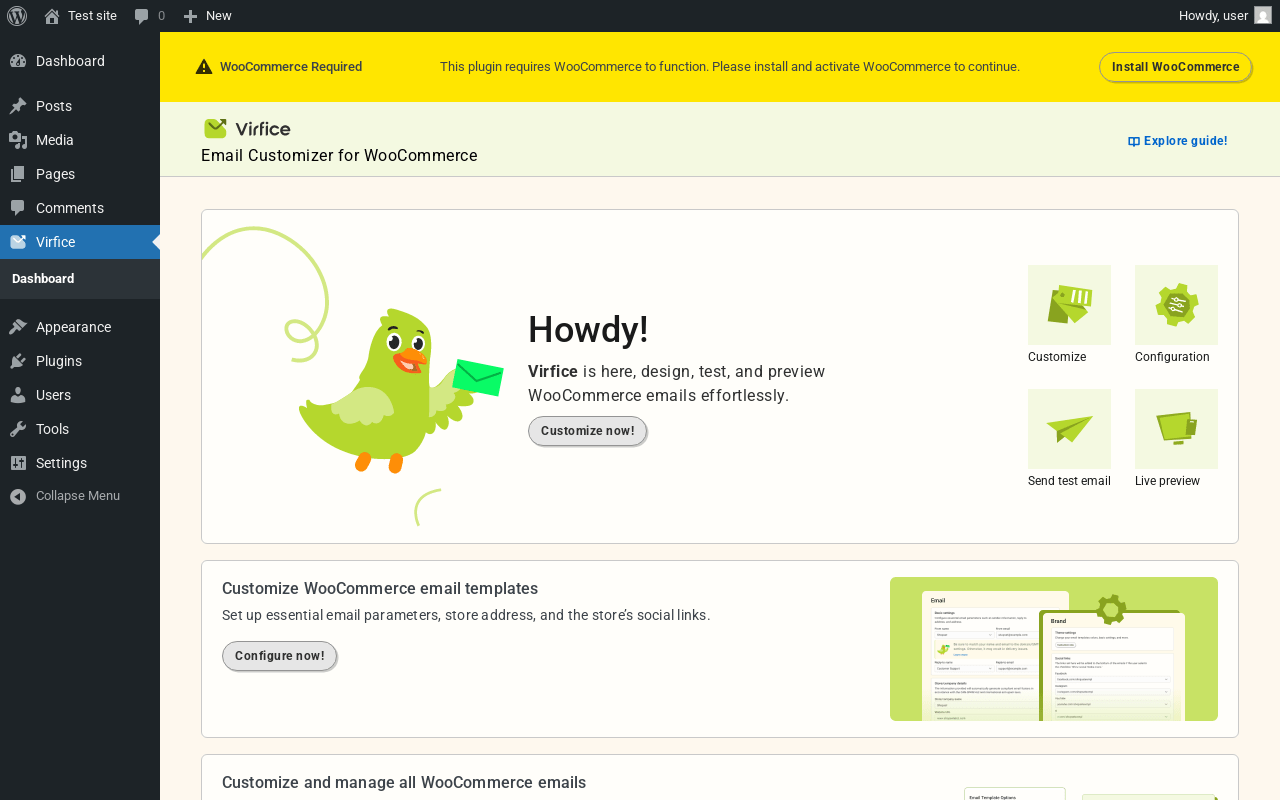This screenshot has width=1280, height=800.
Task: Click the Comments icon in sidebar
Action: tap(18, 208)
